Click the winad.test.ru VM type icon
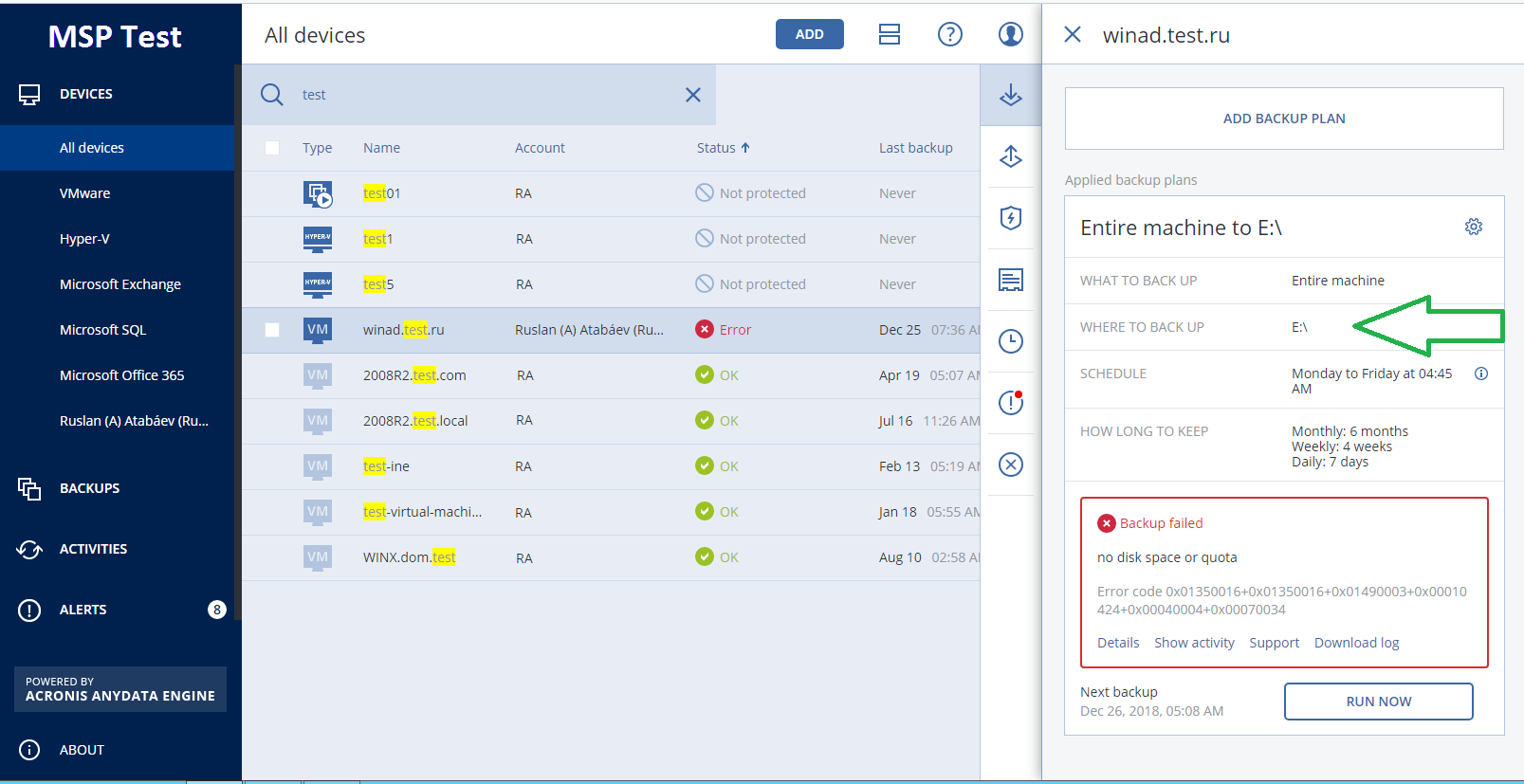Screen dimensions: 1524x784 tap(318, 330)
